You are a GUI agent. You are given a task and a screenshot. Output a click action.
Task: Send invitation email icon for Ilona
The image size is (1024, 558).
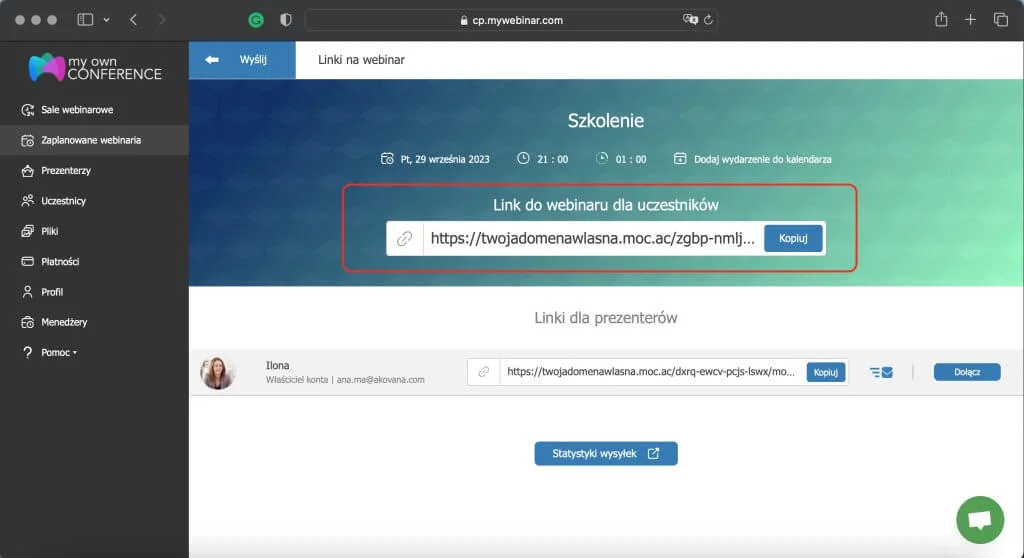[x=881, y=372]
